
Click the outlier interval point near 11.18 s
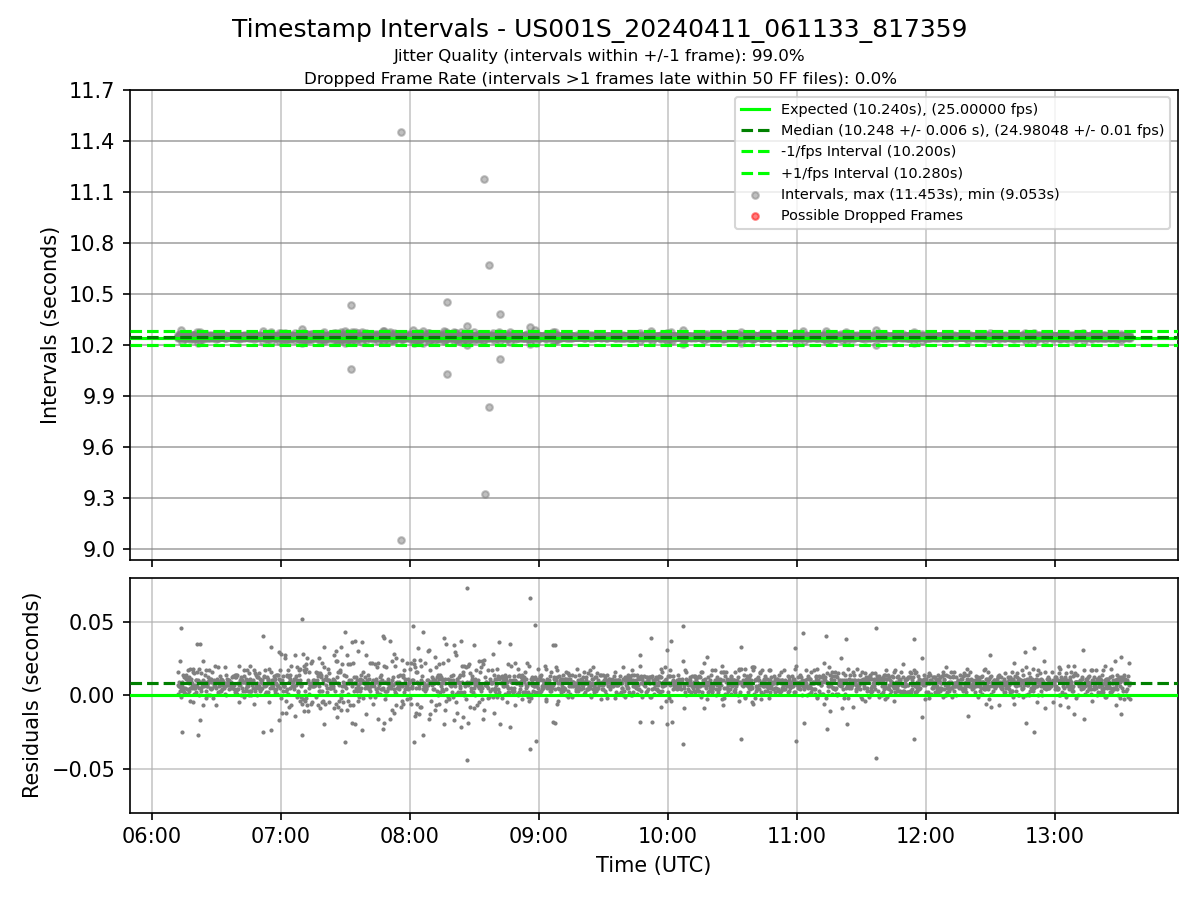point(484,179)
